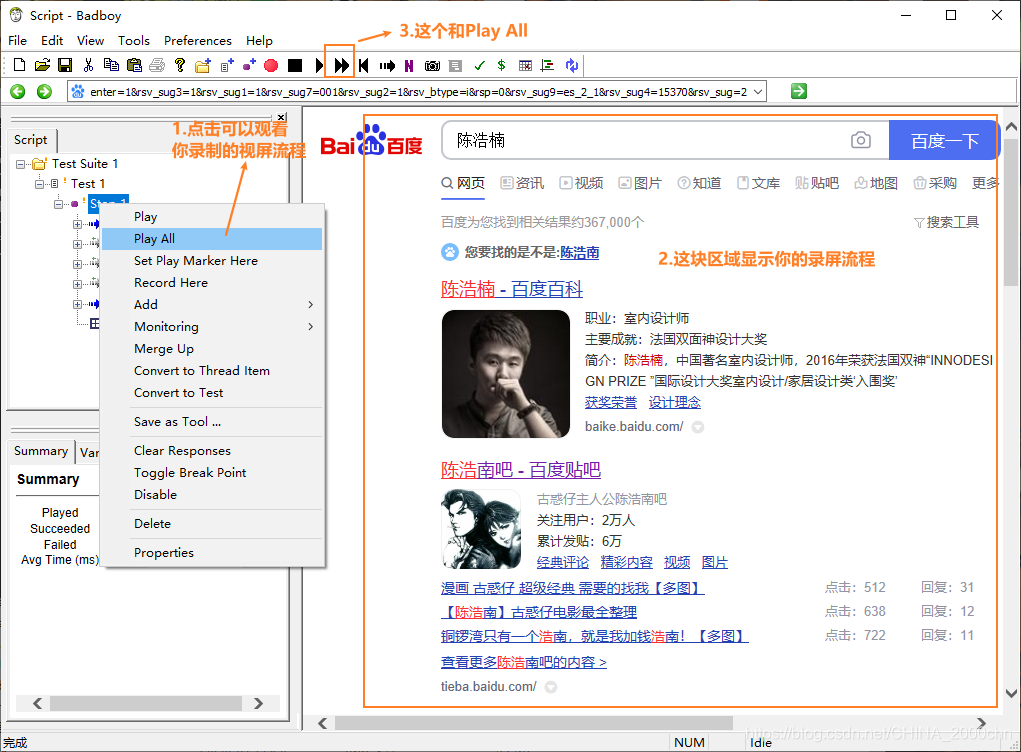Click the new suite folder-plus icon

(203, 65)
